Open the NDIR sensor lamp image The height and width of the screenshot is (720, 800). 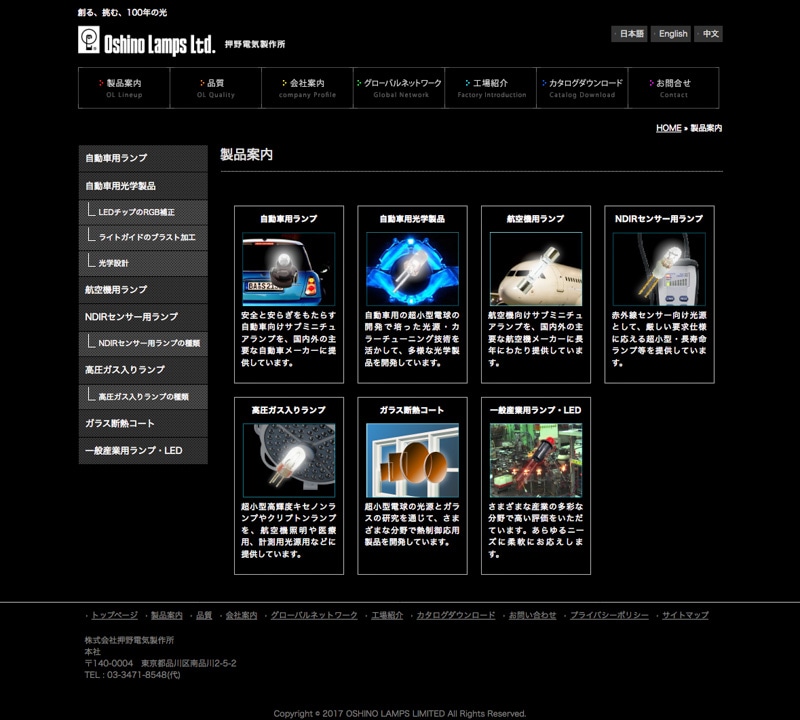[659, 269]
